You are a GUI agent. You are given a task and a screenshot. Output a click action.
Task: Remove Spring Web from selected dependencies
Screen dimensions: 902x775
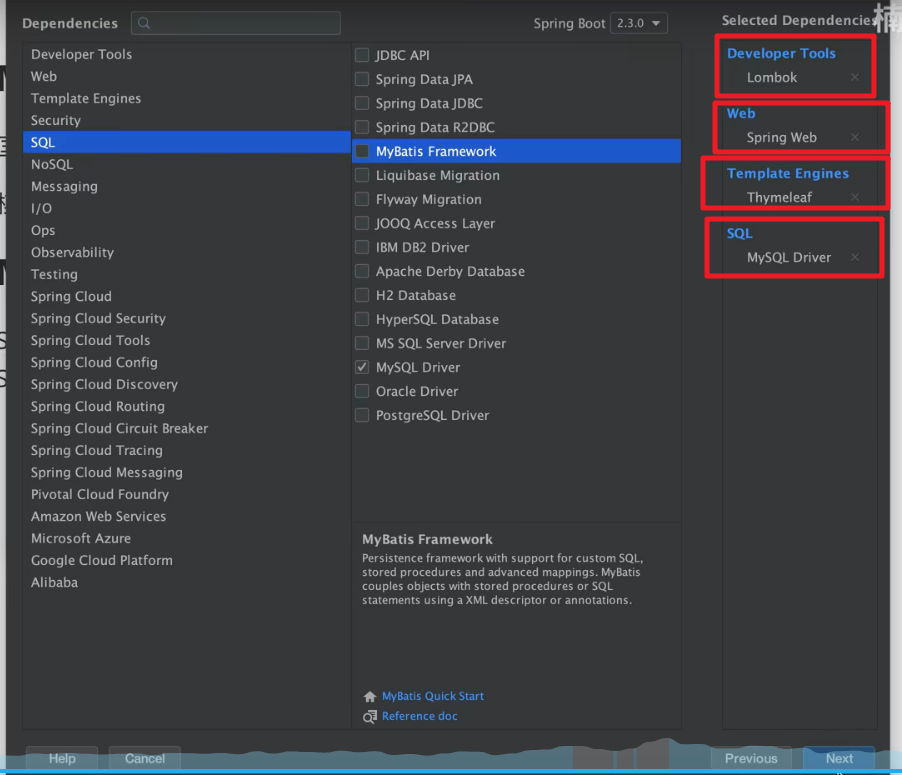click(855, 137)
